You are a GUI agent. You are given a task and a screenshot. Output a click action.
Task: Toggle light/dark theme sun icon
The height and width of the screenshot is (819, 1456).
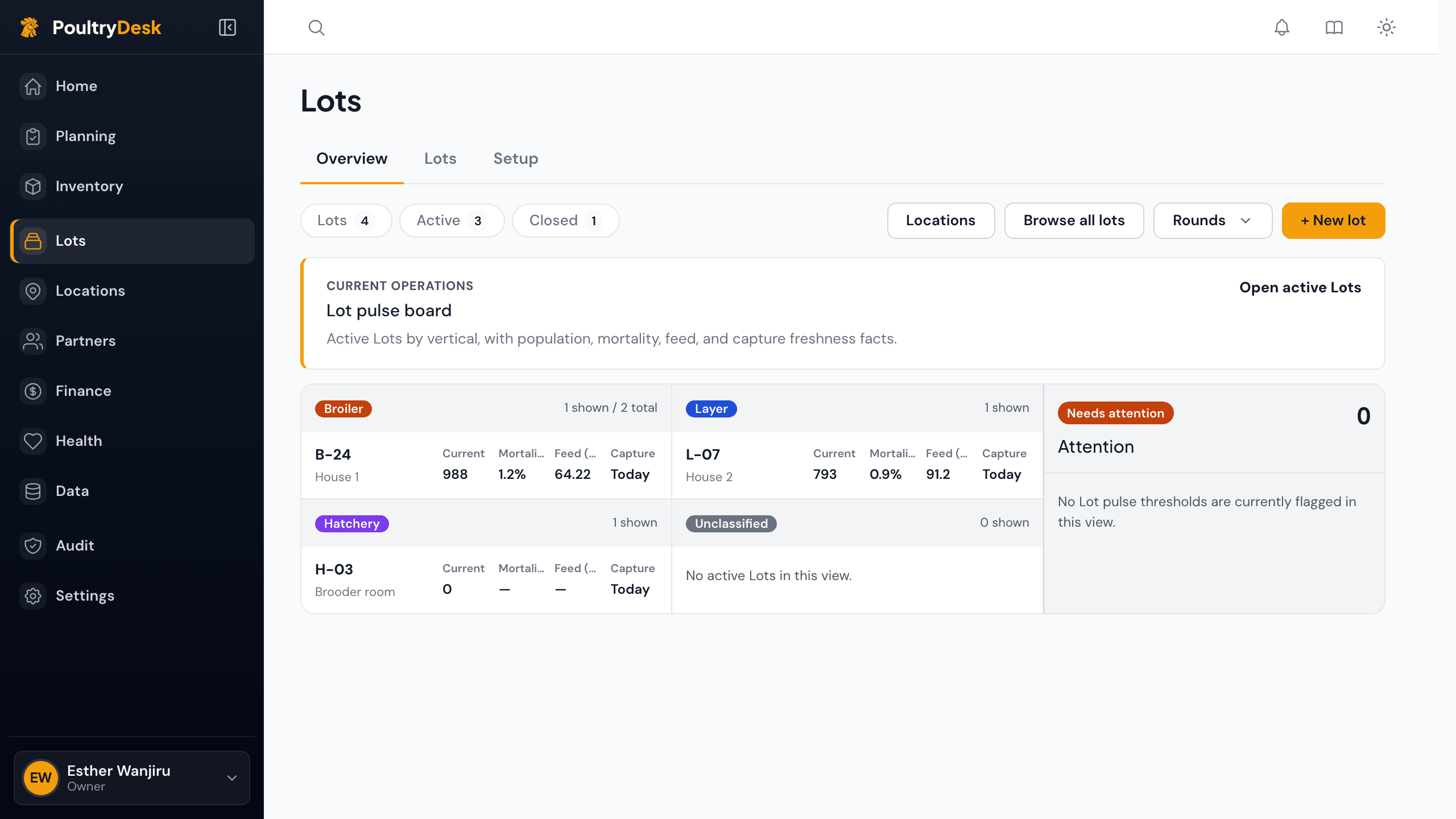click(x=1386, y=27)
